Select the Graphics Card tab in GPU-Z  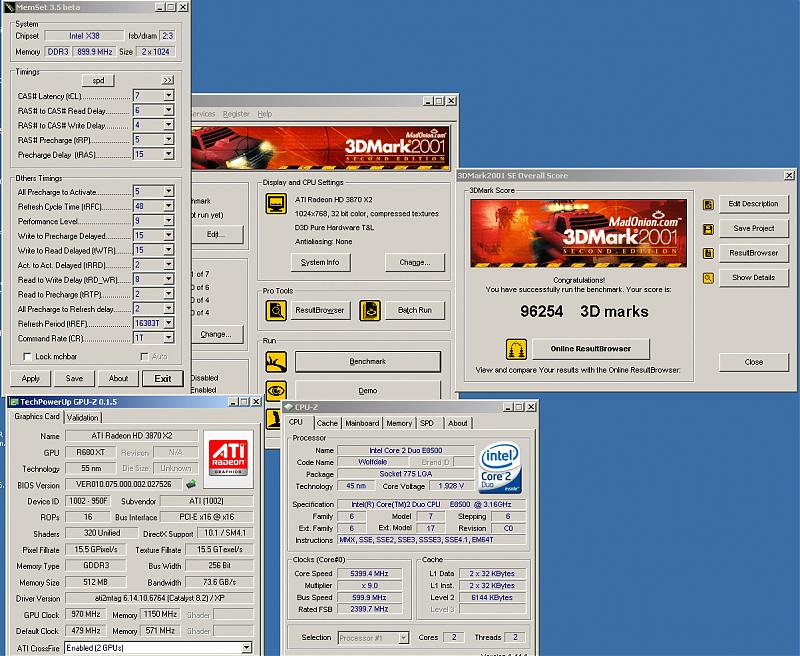(37, 416)
